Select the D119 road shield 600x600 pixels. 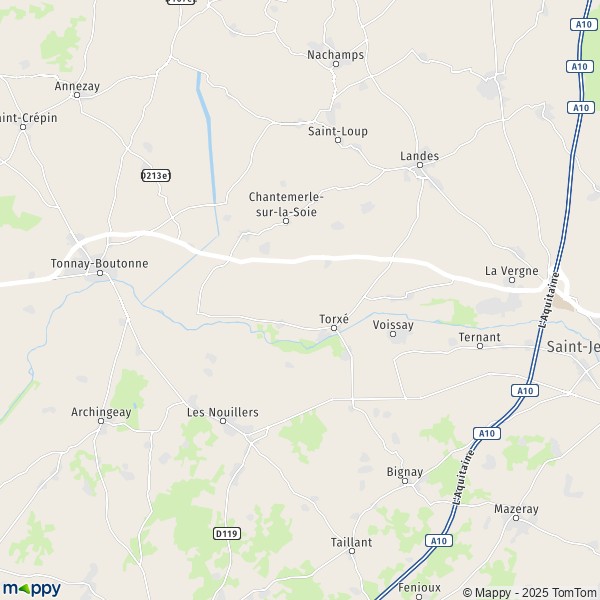click(227, 533)
